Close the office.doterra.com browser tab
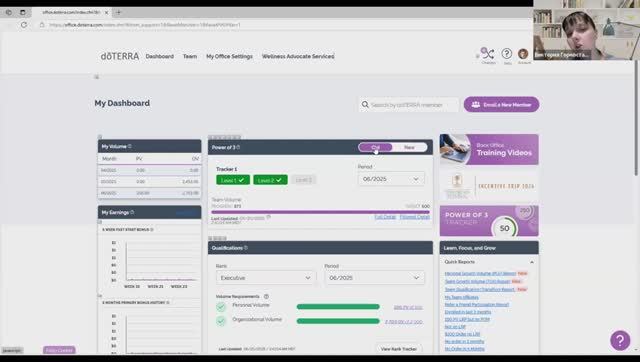Screen dimensions: 640x362 [107, 13]
